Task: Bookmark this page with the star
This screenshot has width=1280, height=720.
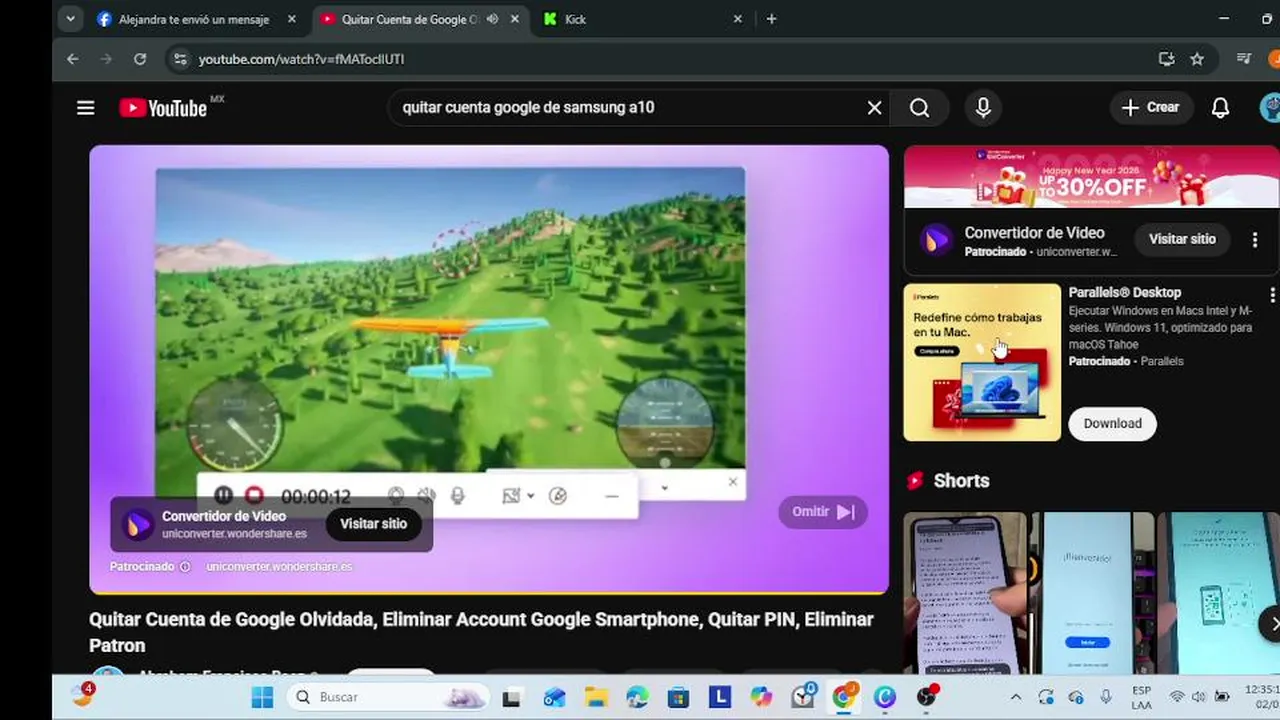Action: pyautogui.click(x=1197, y=59)
